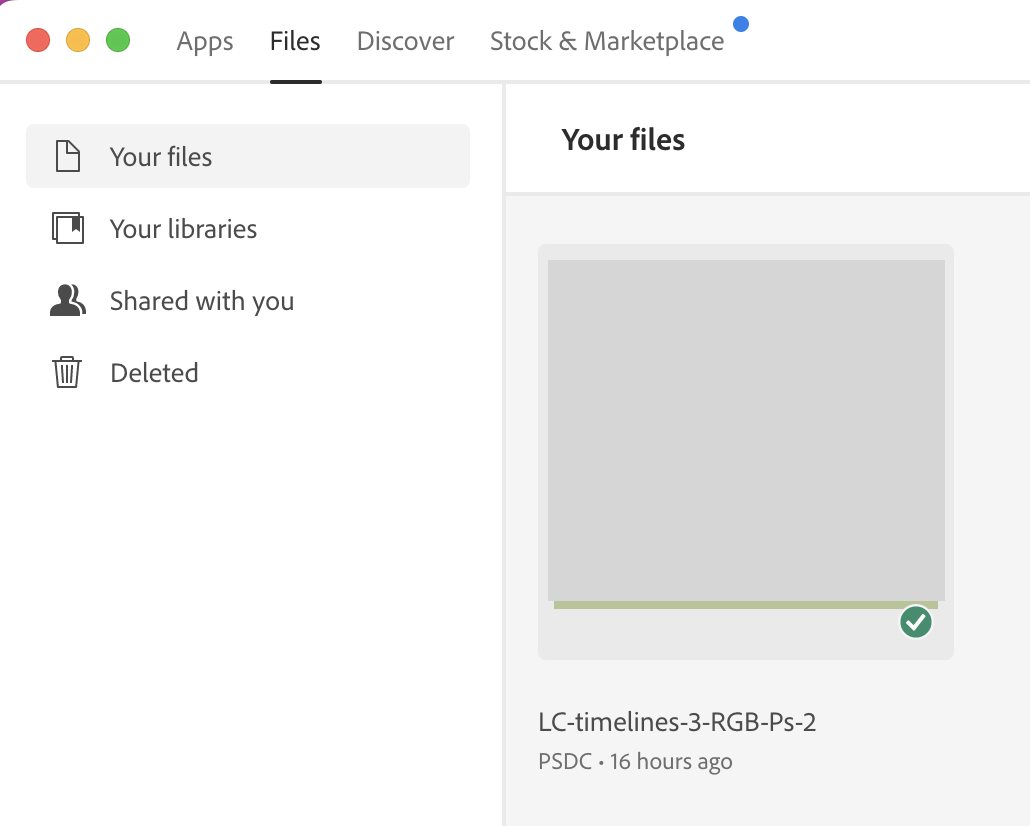This screenshot has height=826, width=1030.
Task: Click the blue notification dot indicator
Action: tap(741, 24)
